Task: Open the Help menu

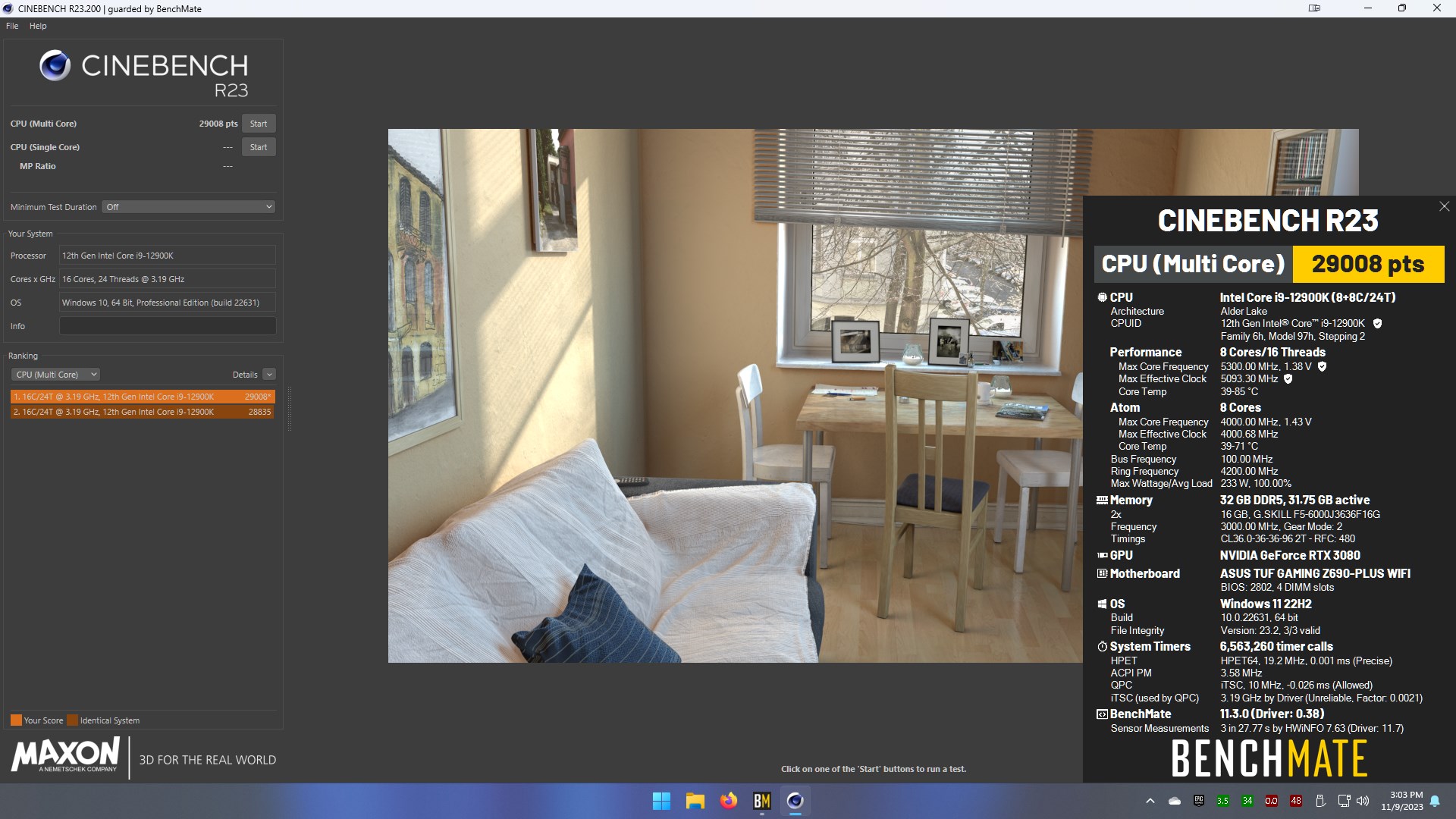Action: click(x=38, y=26)
